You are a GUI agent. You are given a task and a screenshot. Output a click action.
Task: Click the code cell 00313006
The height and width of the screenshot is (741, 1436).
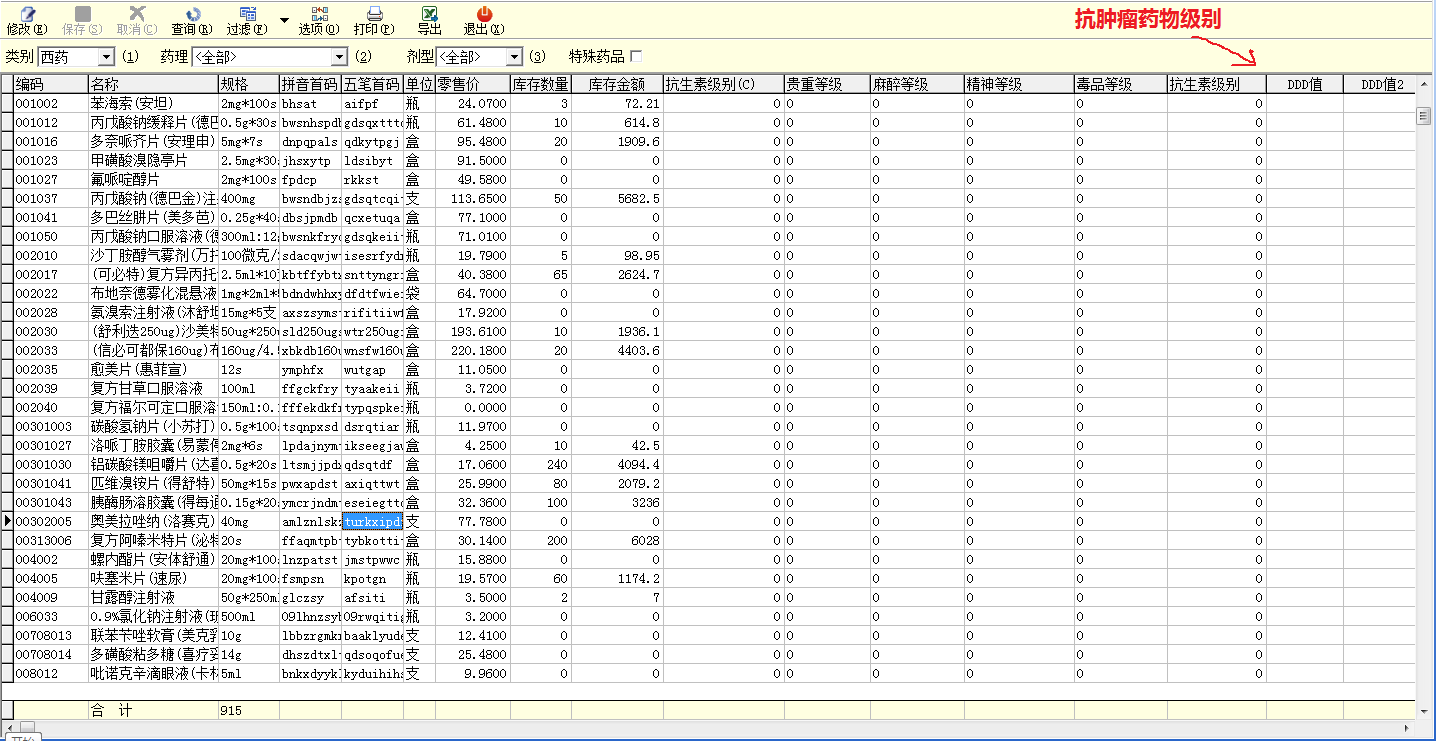click(x=51, y=541)
